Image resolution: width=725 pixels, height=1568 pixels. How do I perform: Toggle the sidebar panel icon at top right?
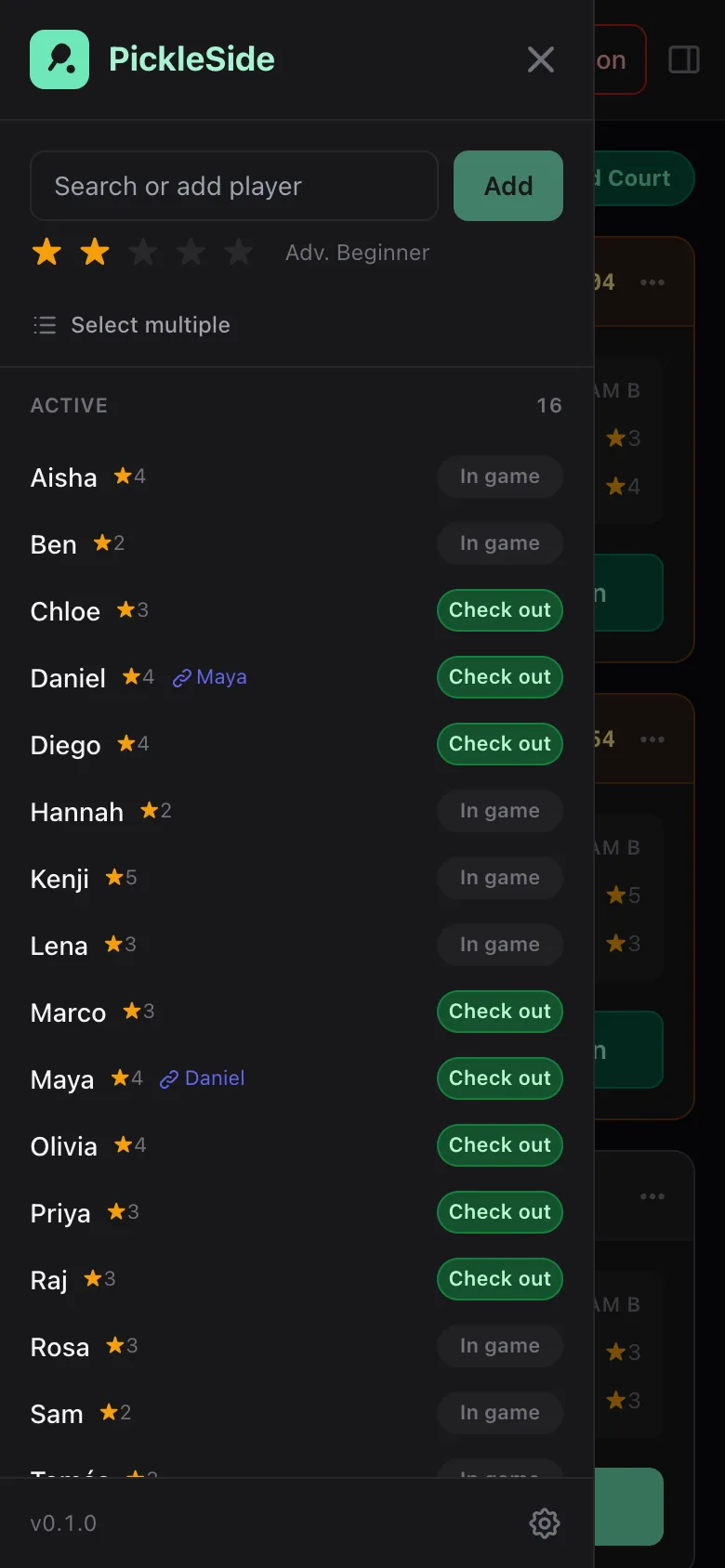click(x=684, y=59)
